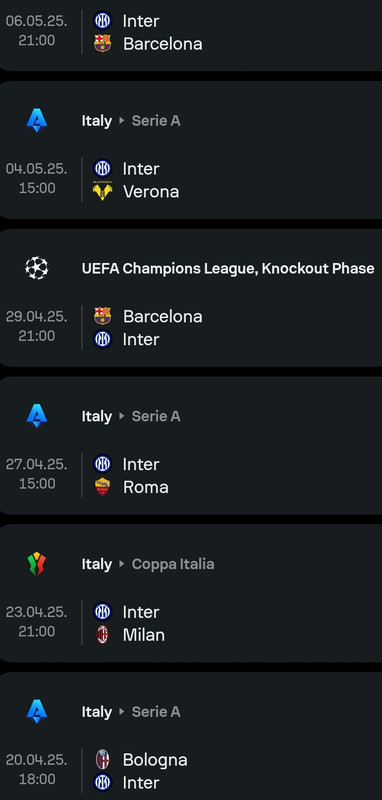Open the Coppa Italia competition link
The width and height of the screenshot is (382, 800).
173,564
